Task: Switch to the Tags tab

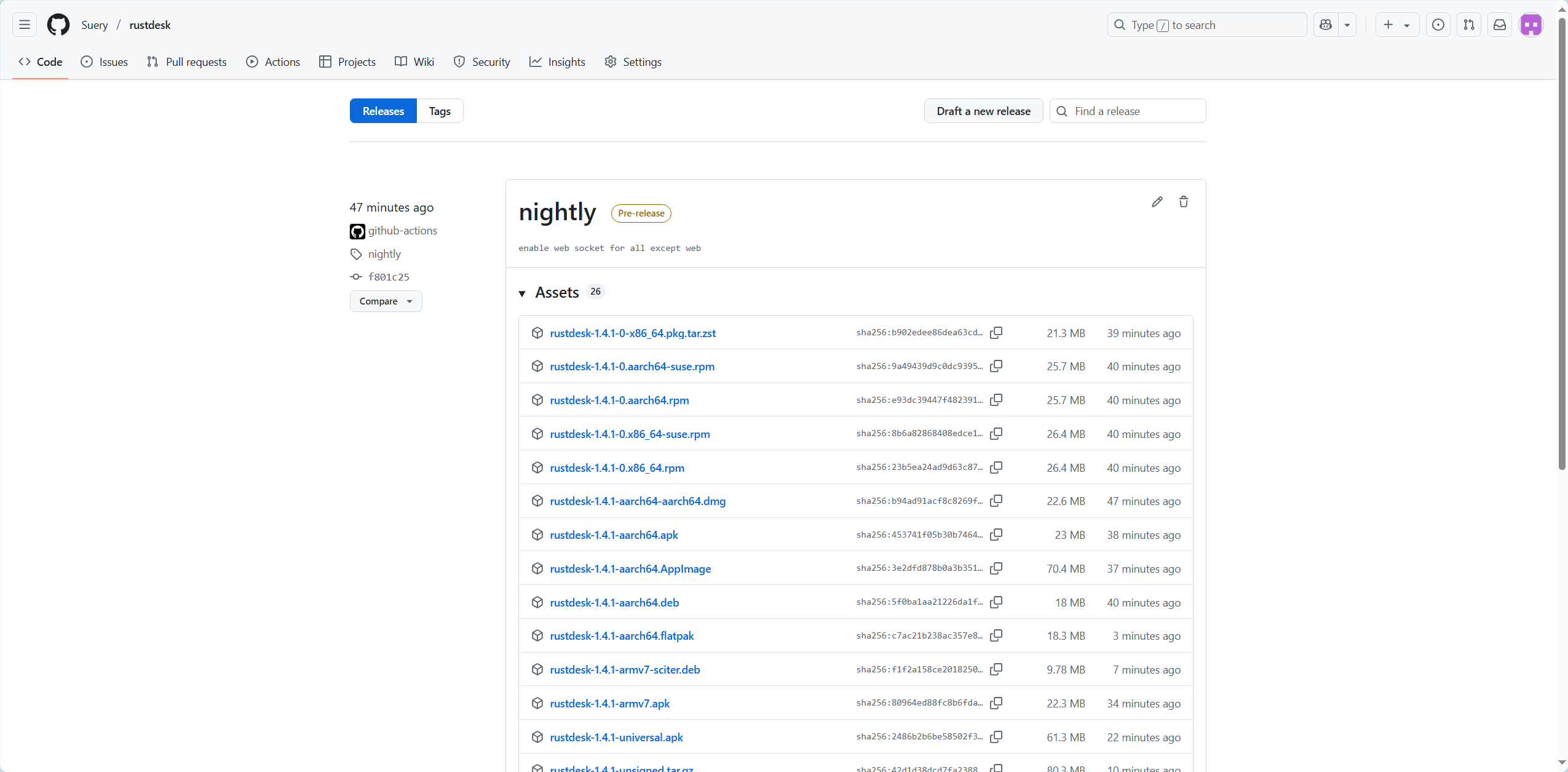Action: point(440,111)
